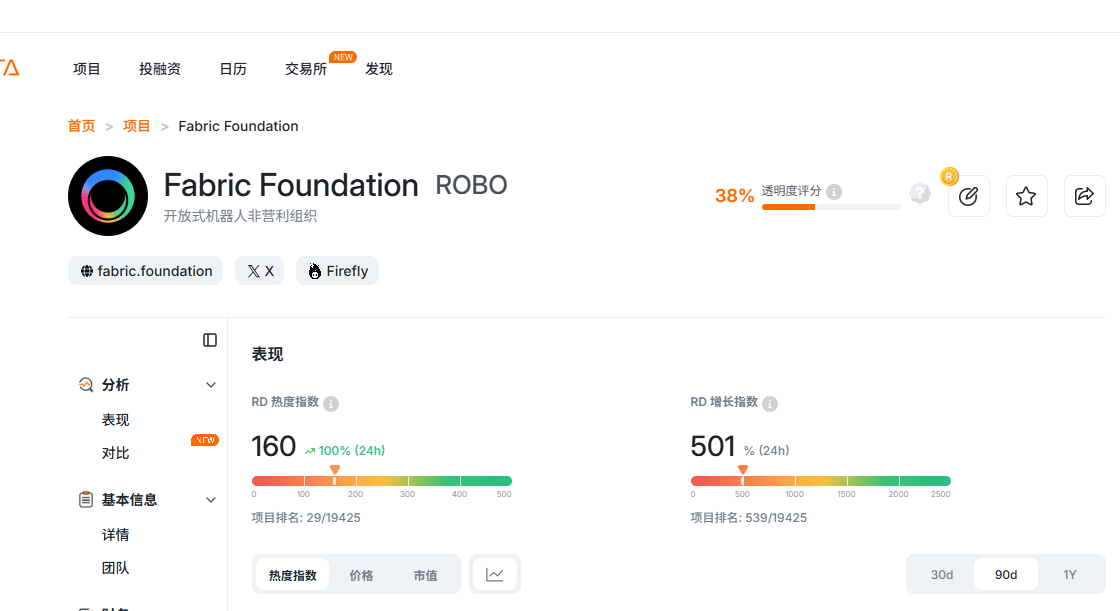Open 对比 in the sidebar
The image size is (1120, 611).
[116, 453]
